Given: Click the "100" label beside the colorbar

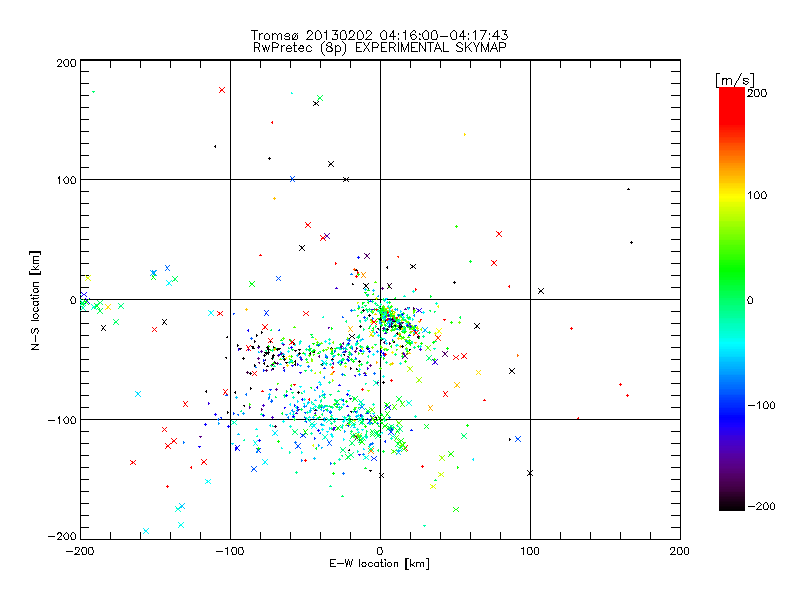Looking at the screenshot, I should (757, 195).
